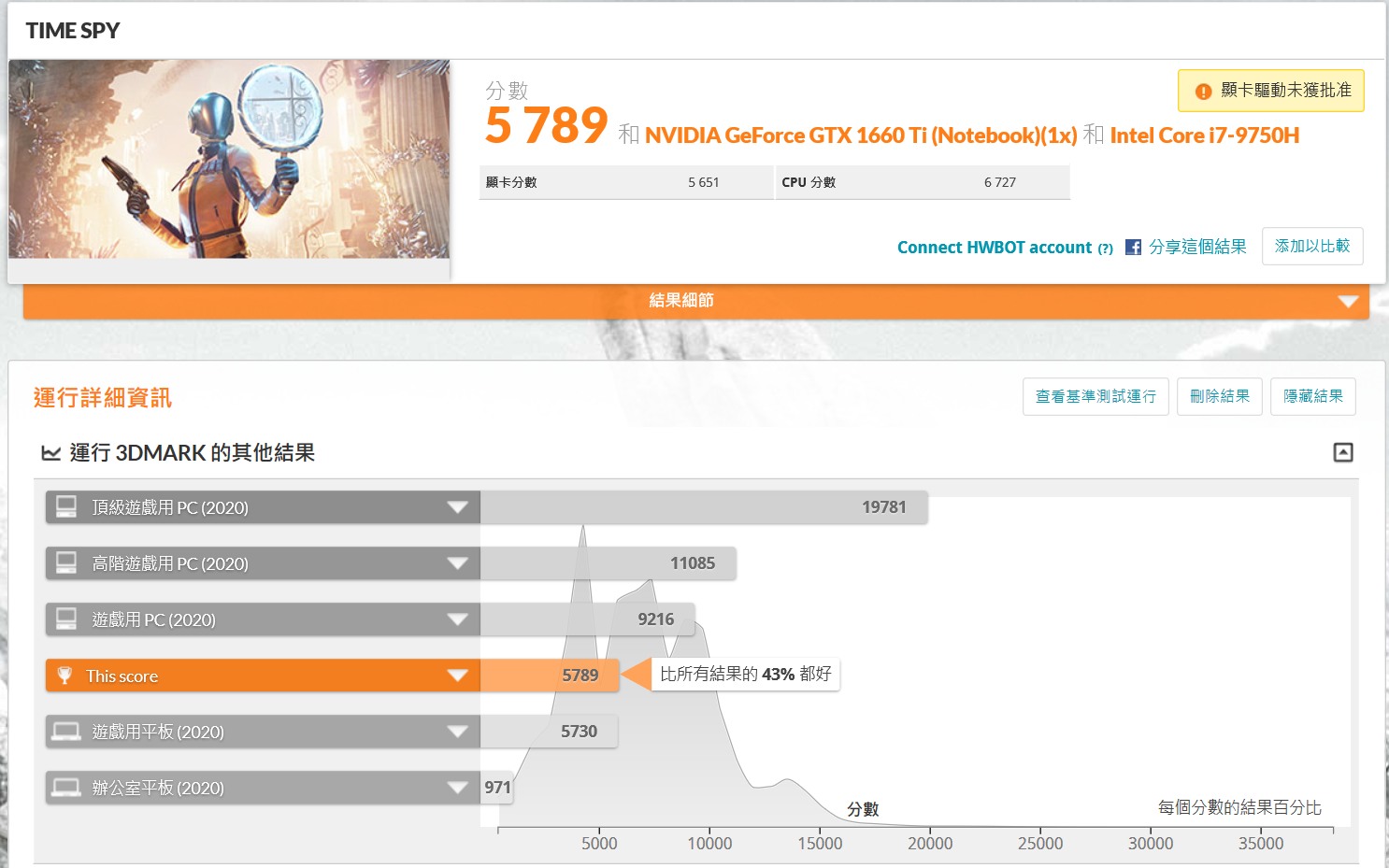
Task: Click desktop PC icon for 遊戲用 PC (2020)
Action: click(x=66, y=619)
